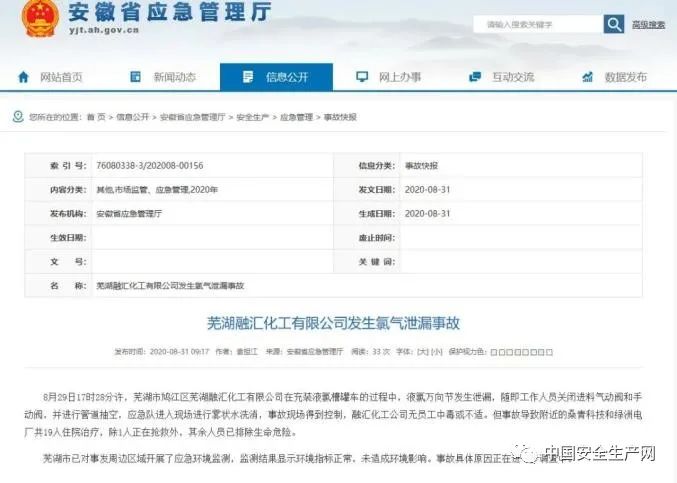Viewport: 677px width, 483px height.
Task: Click the blue article headline 芜湖融汇化工有限公司发生氯气泄漏事故
Action: 333,323
